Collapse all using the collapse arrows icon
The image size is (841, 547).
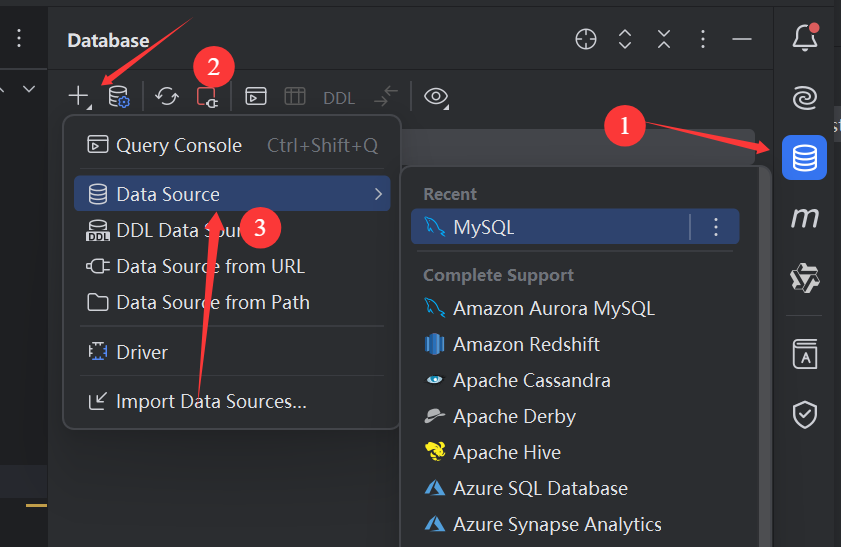(664, 39)
